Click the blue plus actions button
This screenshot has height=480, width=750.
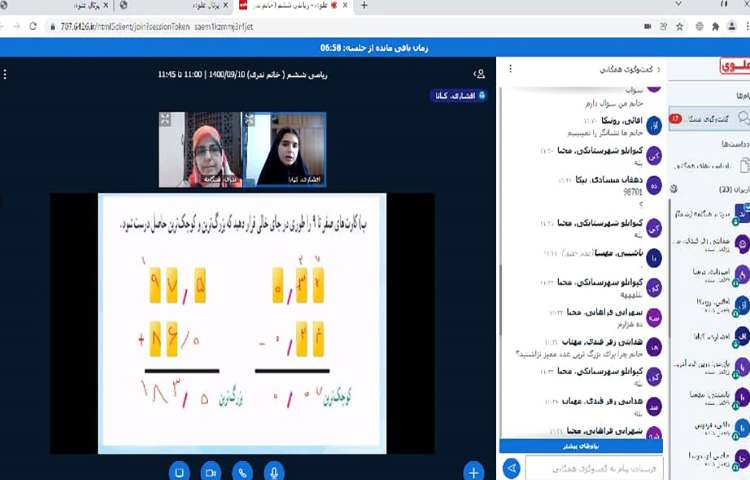click(473, 472)
